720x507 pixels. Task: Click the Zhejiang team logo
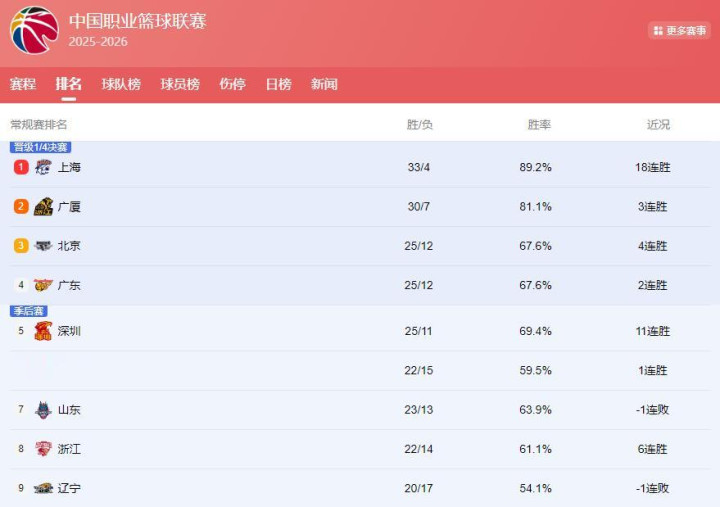point(43,449)
